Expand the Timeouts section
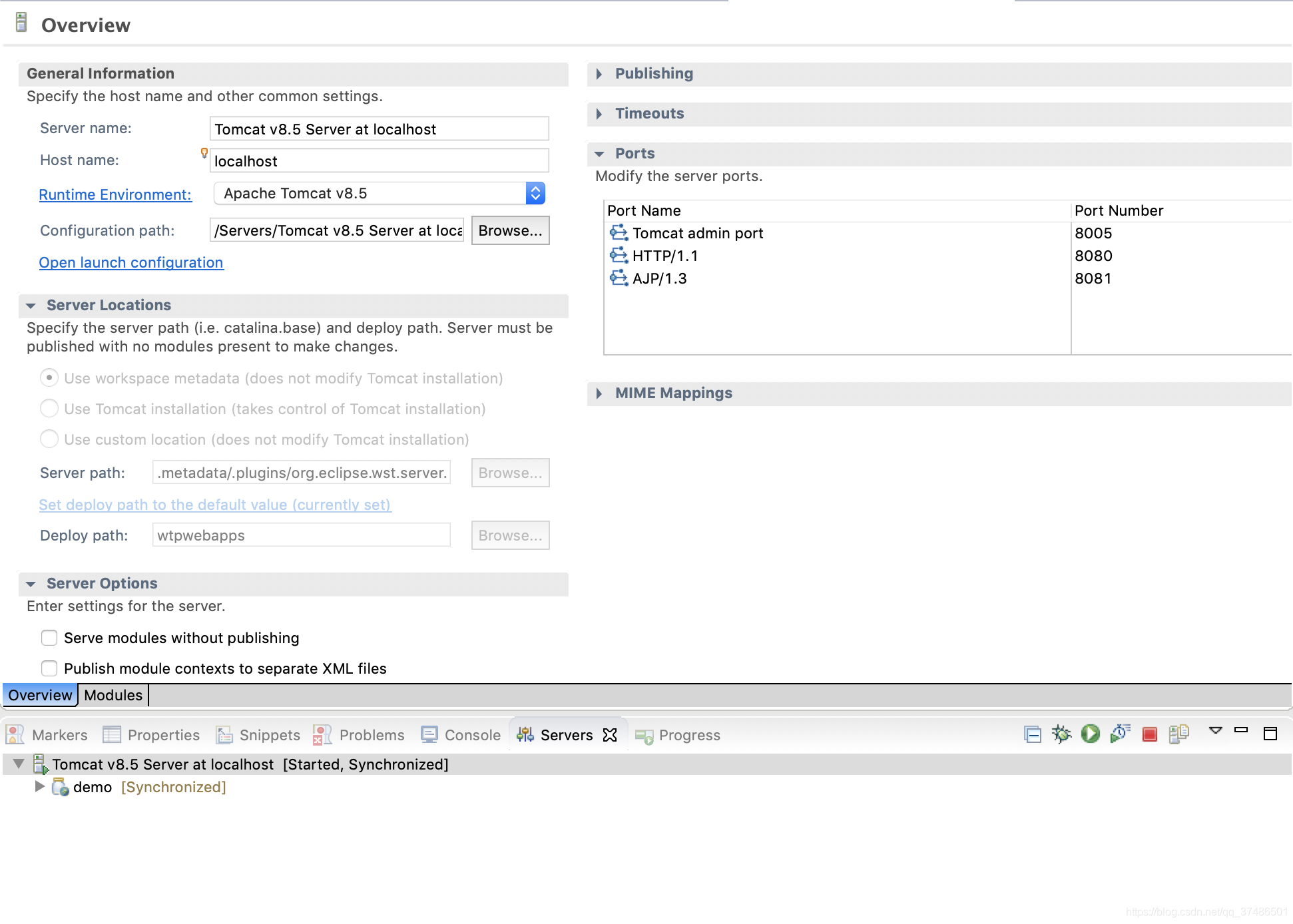This screenshot has width=1293, height=924. (x=599, y=114)
